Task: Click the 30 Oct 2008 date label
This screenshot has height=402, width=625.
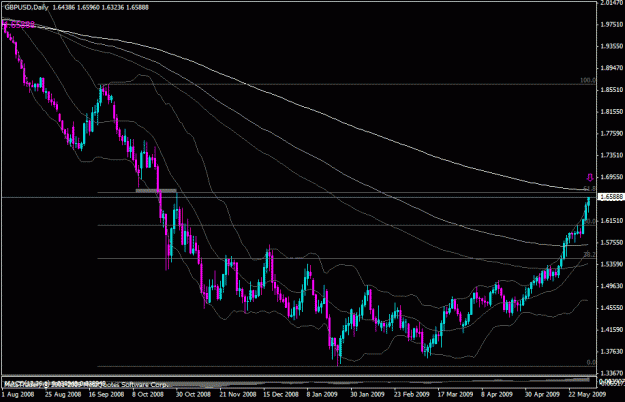Action: 193,394
